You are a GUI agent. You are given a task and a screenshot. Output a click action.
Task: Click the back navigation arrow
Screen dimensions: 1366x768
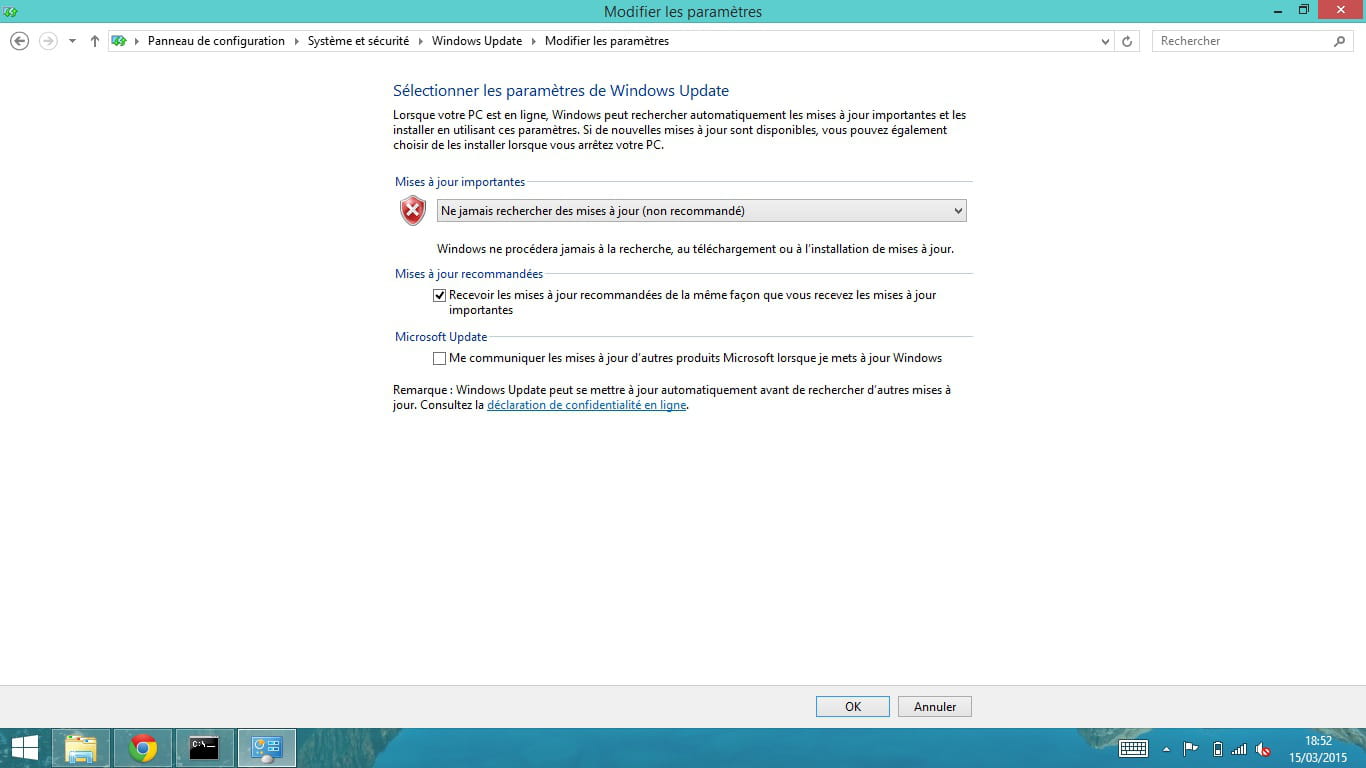coord(19,41)
